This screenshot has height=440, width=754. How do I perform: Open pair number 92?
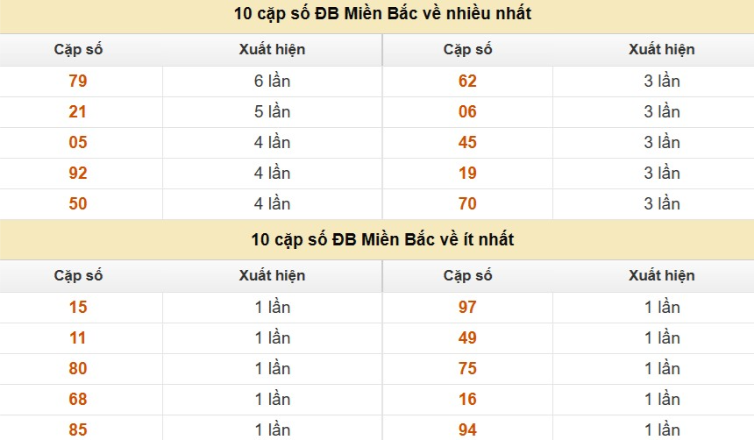click(78, 173)
